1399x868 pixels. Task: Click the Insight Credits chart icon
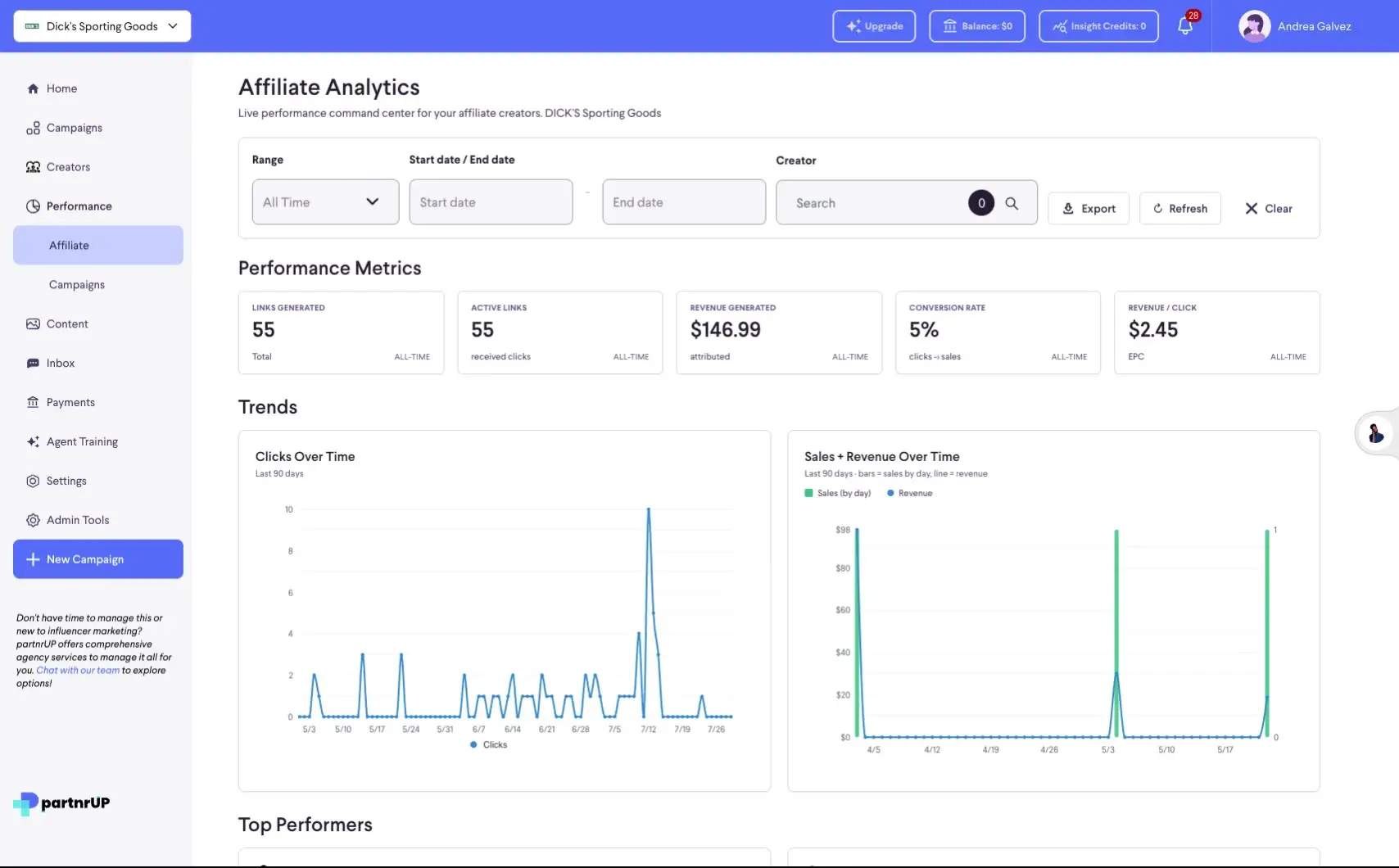[x=1060, y=26]
